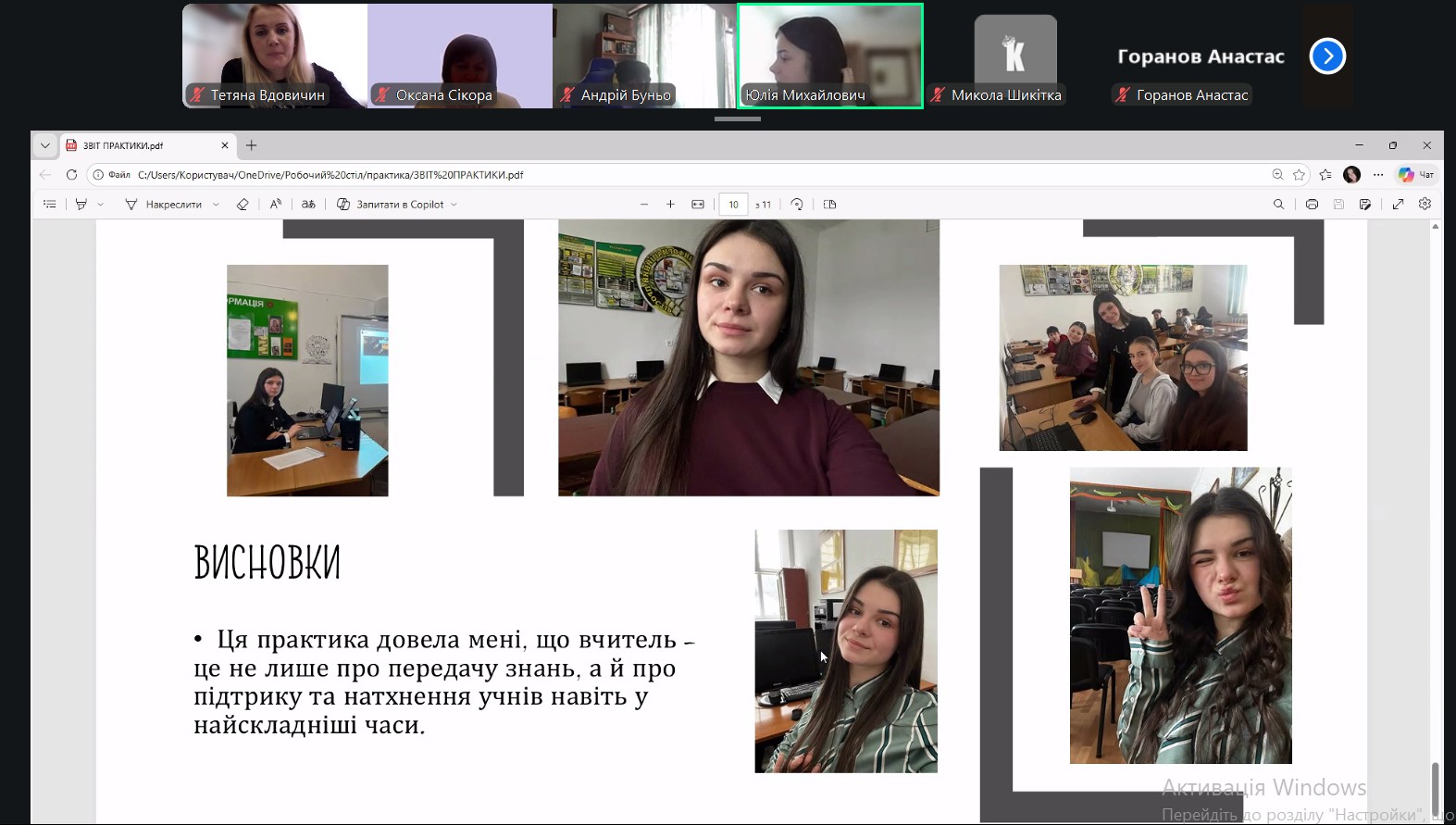Expand the highlighter options dropdown arrow
This screenshot has height=825, width=1456.
pos(101,205)
